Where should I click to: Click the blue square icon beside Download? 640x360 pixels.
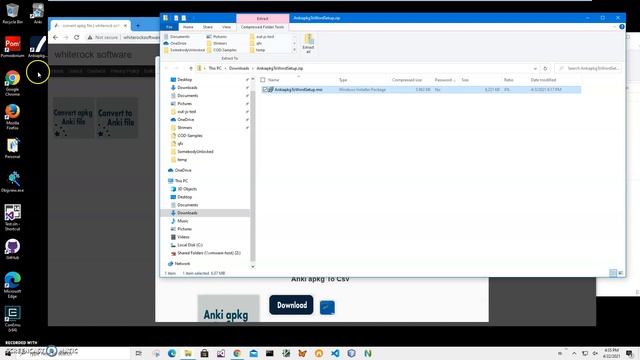click(x=327, y=307)
